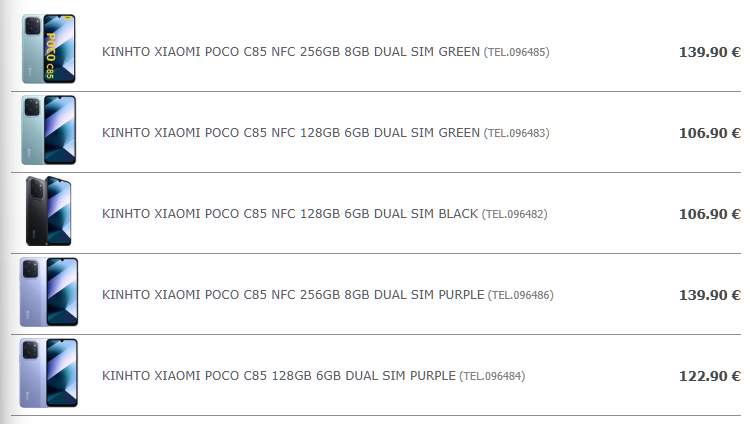Viewport: 750px width, 424px height.
Task: Click the green POCO C85 128GB thumbnail
Action: pyautogui.click(x=49, y=131)
